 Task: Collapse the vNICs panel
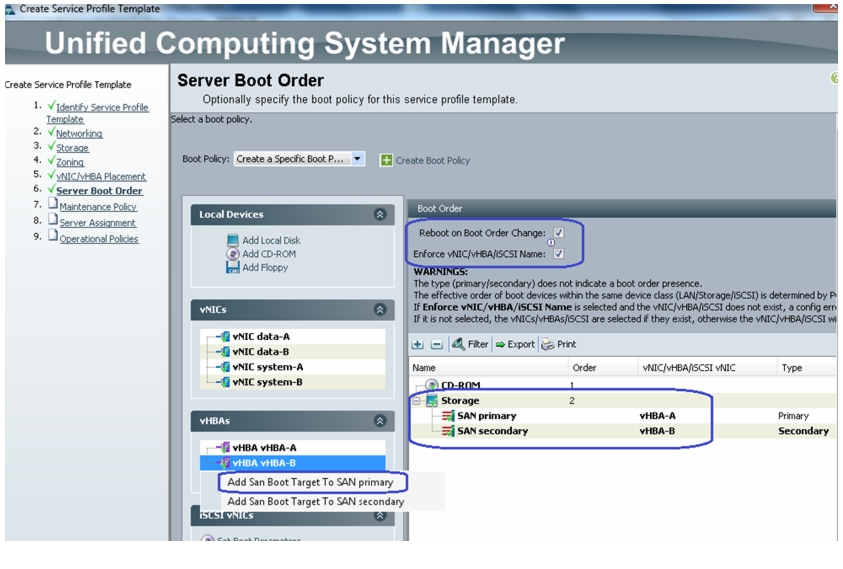click(x=380, y=309)
